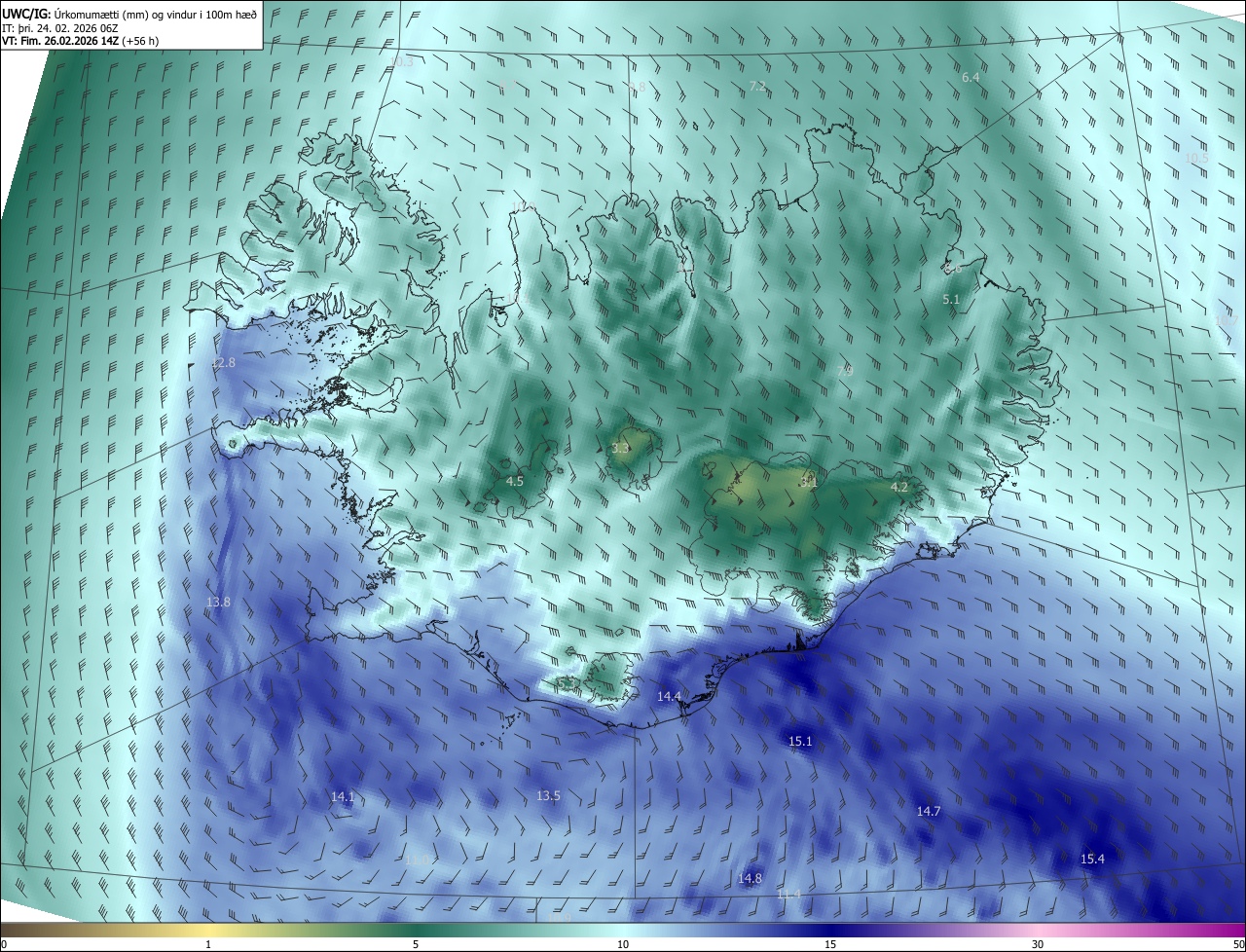This screenshot has width=1246, height=952.
Task: Click the map value label 14.8
Action: coord(750,879)
